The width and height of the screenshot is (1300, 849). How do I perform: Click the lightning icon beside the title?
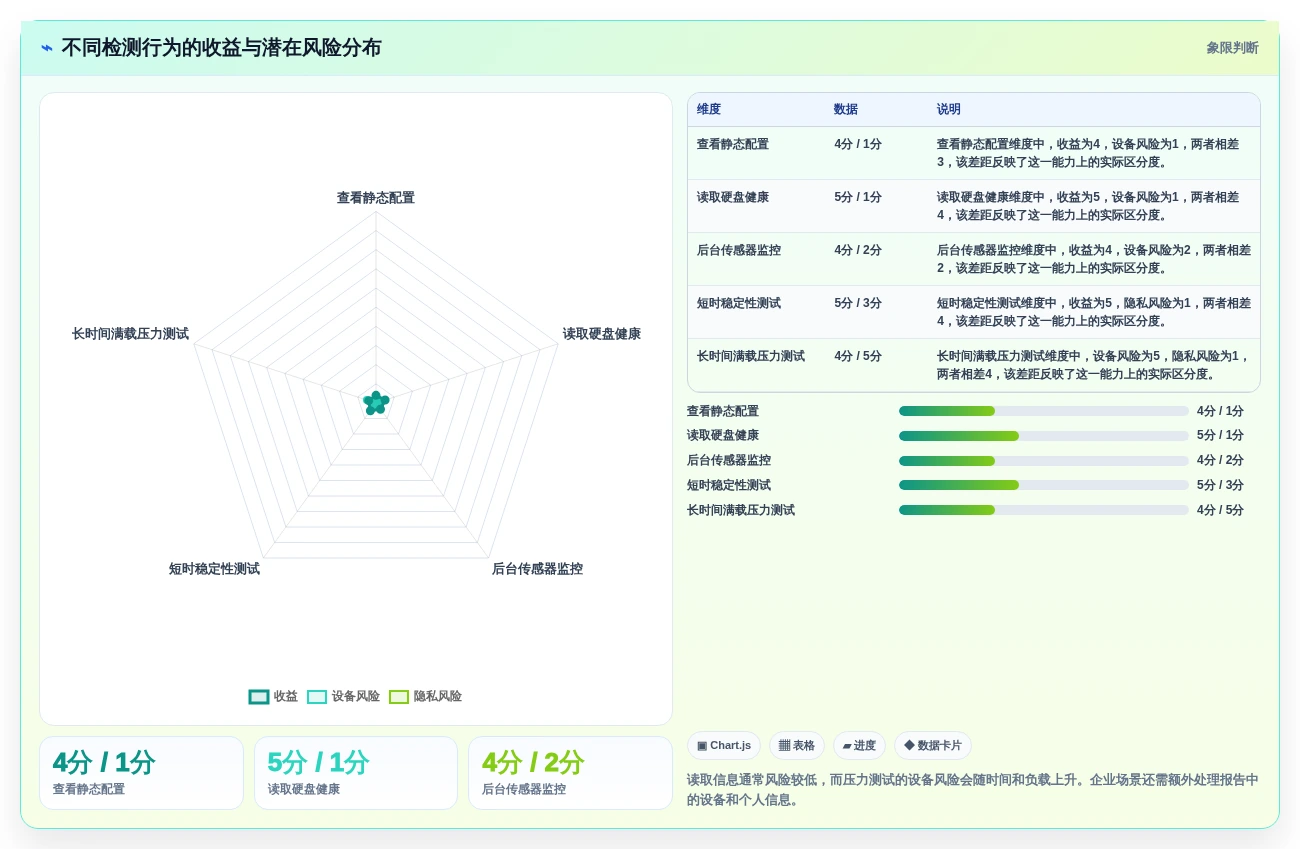tap(47, 48)
